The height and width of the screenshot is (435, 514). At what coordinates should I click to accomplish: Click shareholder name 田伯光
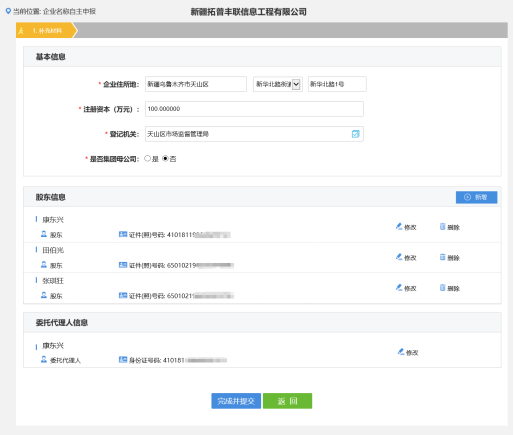click(53, 250)
